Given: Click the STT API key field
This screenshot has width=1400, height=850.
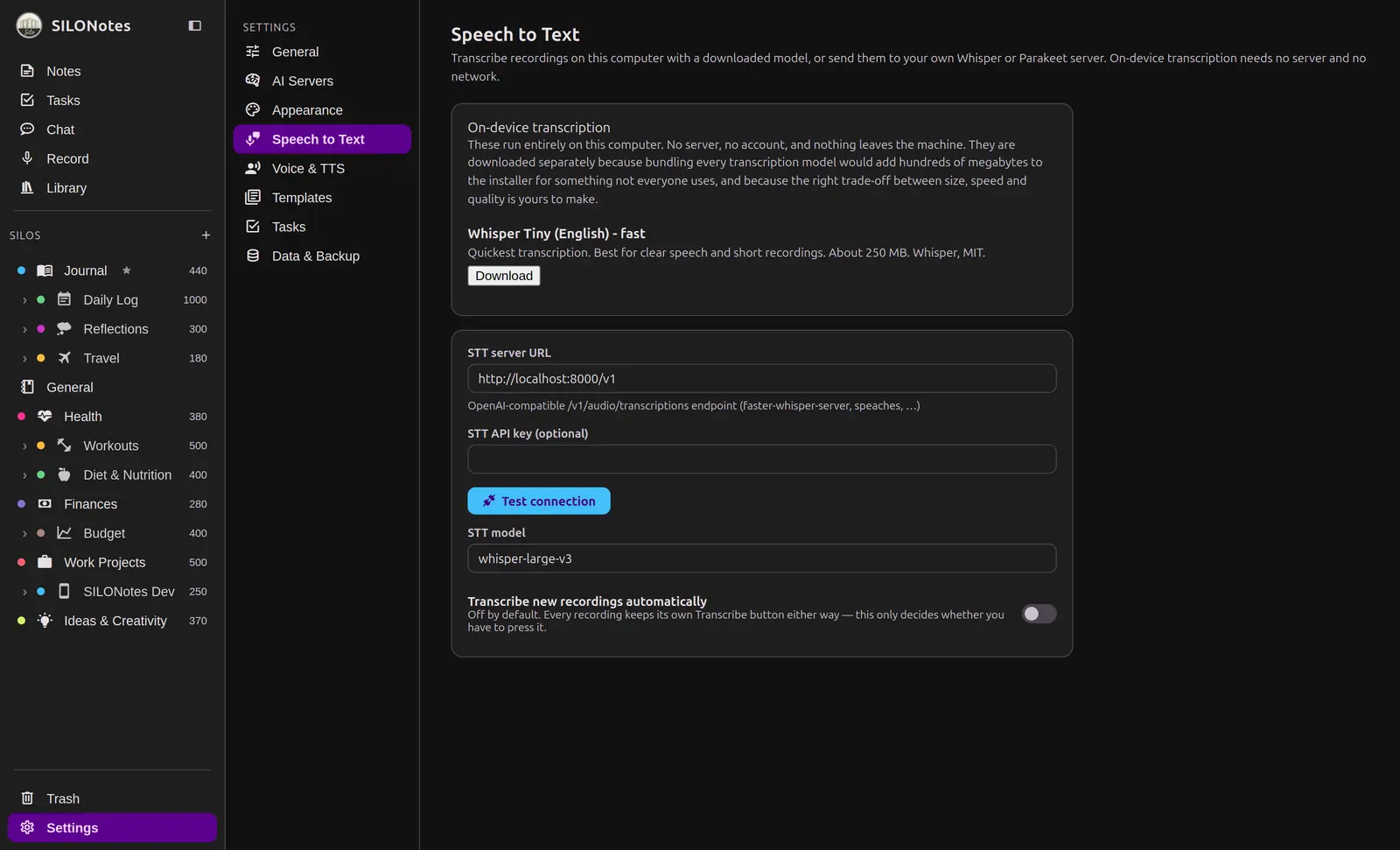Looking at the screenshot, I should (x=762, y=459).
